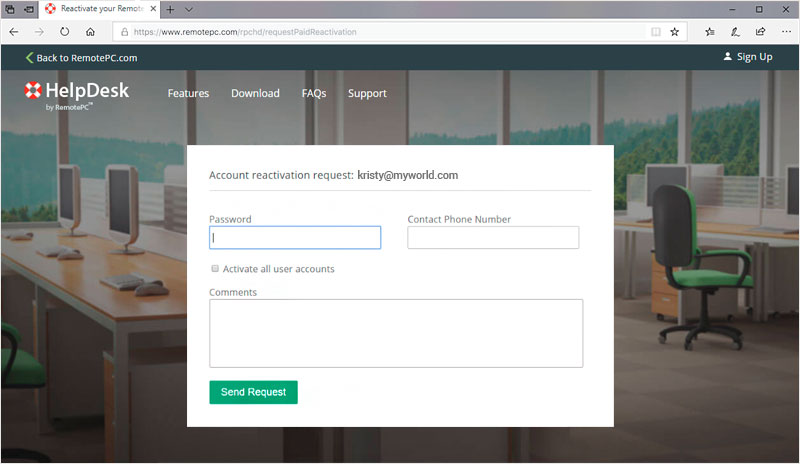Click the Sign Up link

tap(748, 57)
